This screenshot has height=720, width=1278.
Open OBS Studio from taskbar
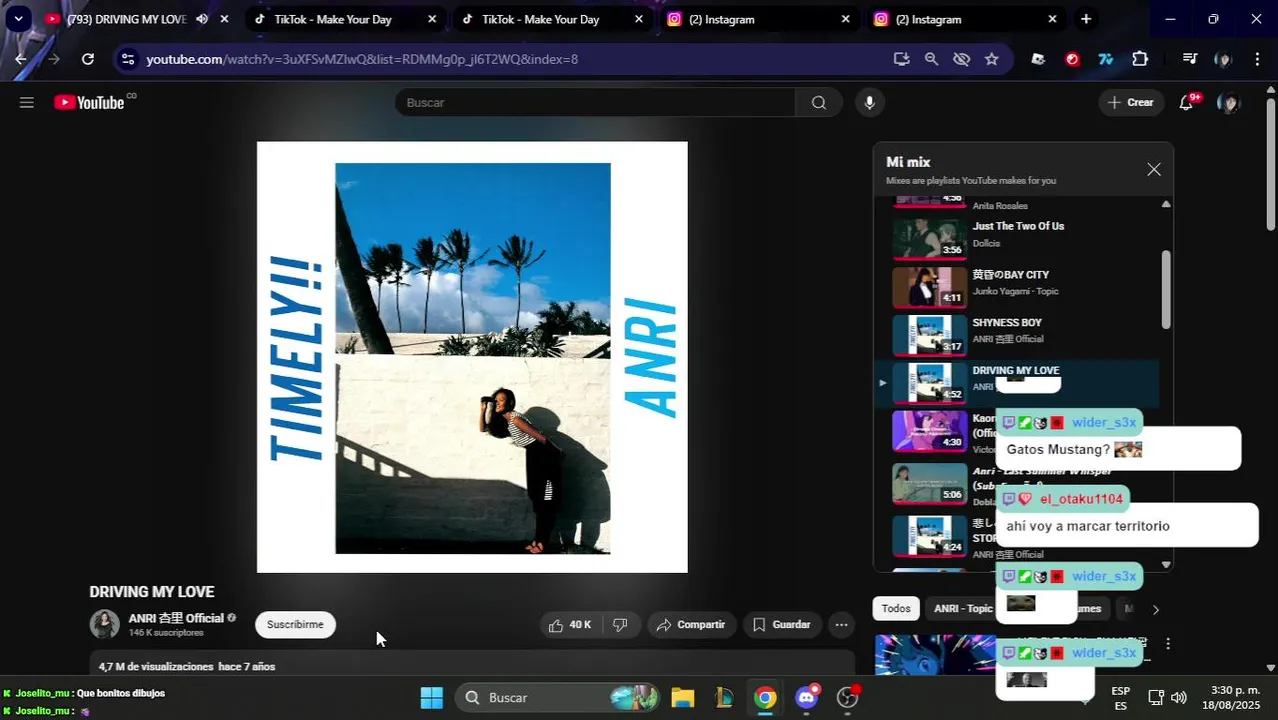[848, 698]
